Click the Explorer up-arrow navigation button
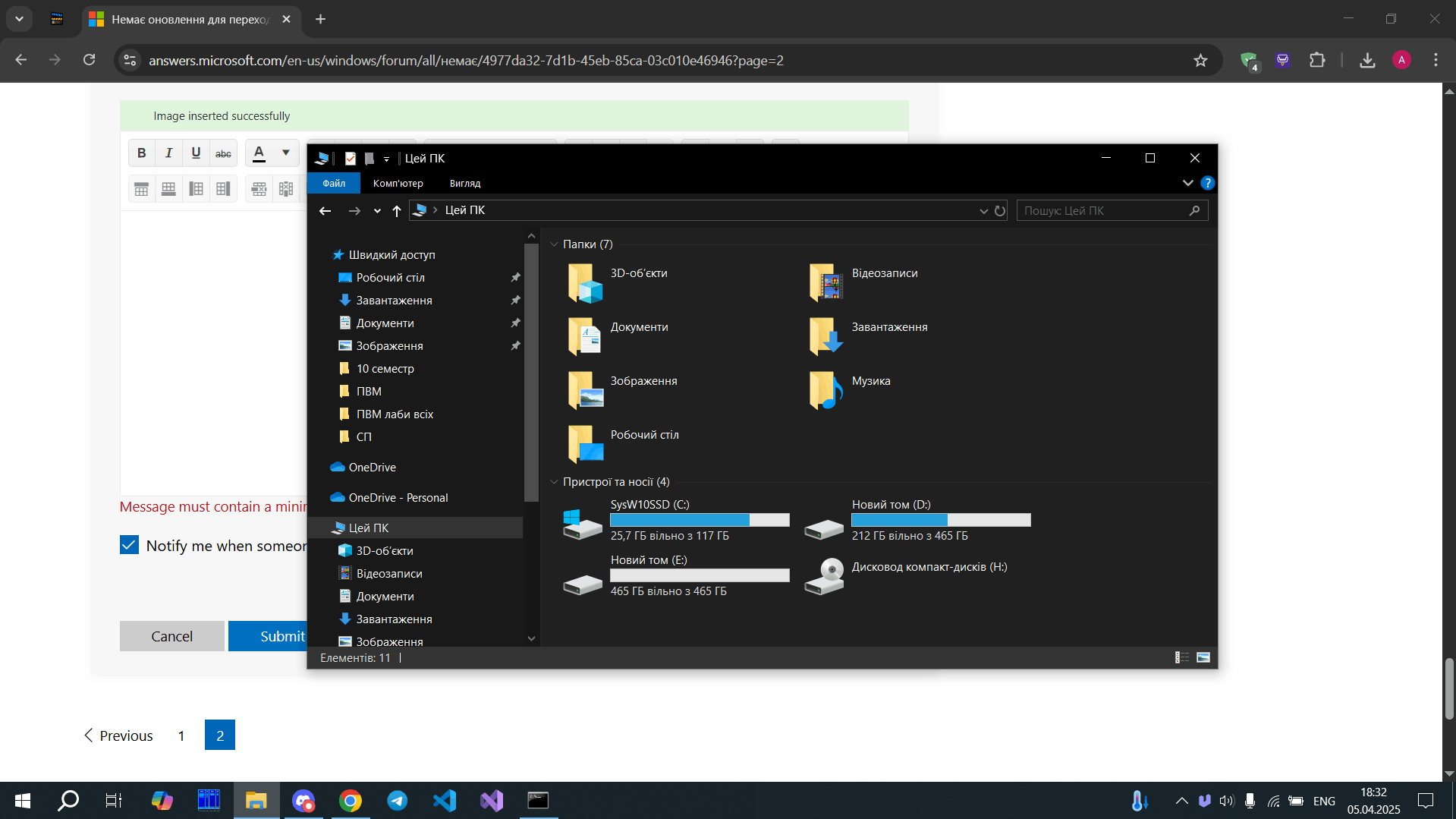 pyautogui.click(x=396, y=211)
